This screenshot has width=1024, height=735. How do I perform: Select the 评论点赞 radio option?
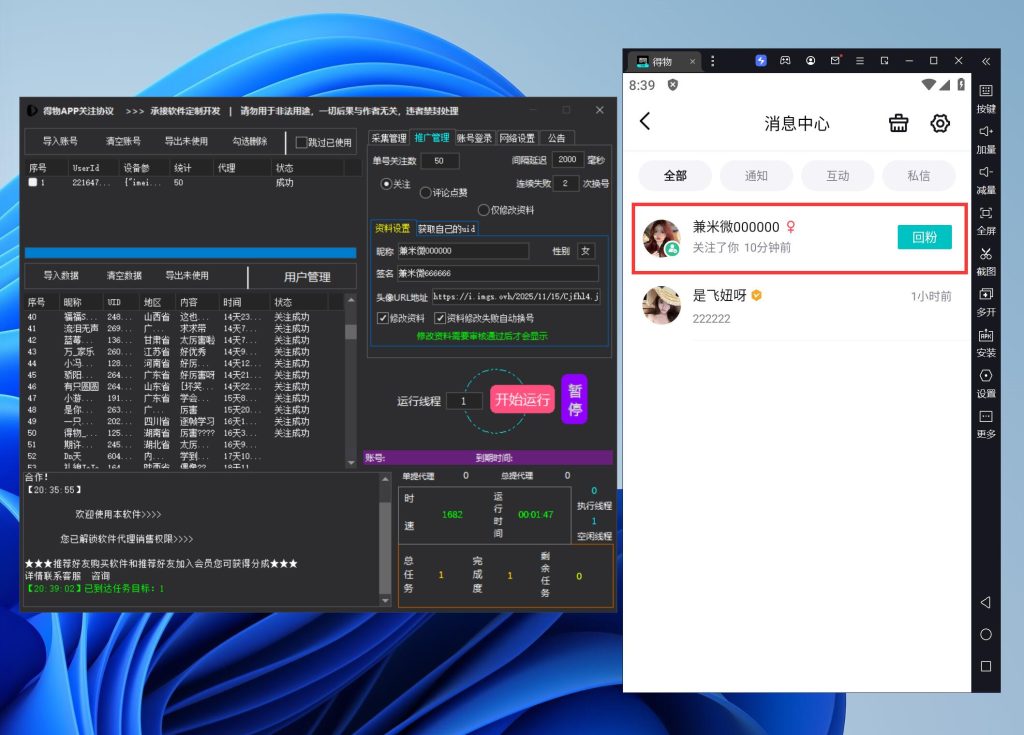(425, 193)
